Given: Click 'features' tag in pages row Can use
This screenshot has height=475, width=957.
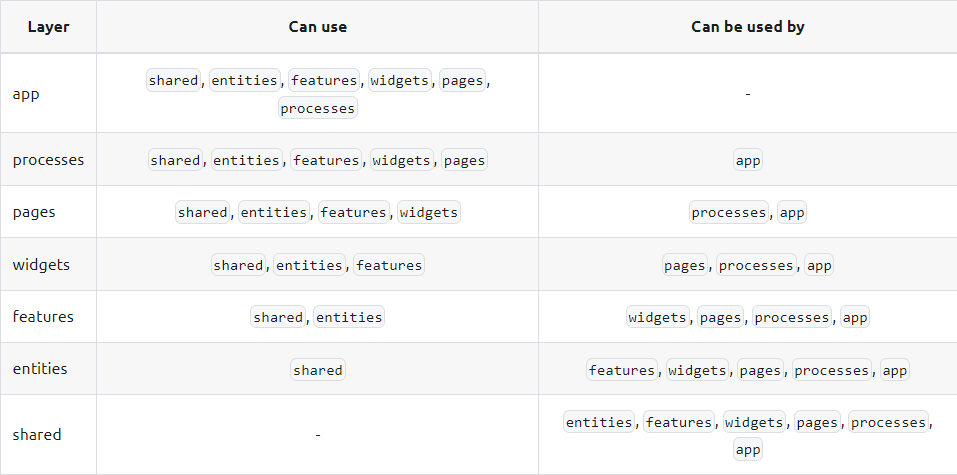Looking at the screenshot, I should pyautogui.click(x=353, y=212).
